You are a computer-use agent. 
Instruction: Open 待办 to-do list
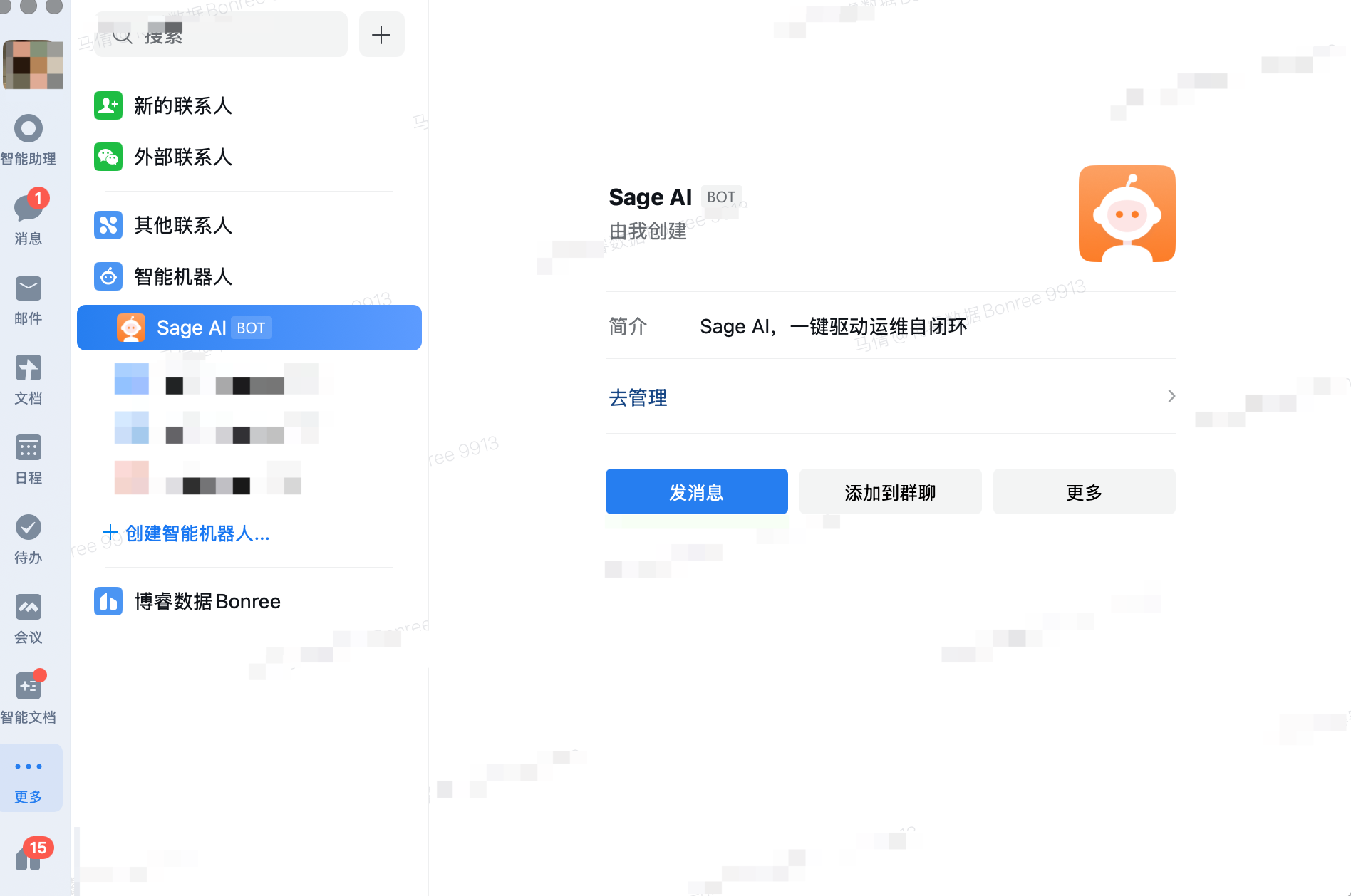pyautogui.click(x=29, y=539)
